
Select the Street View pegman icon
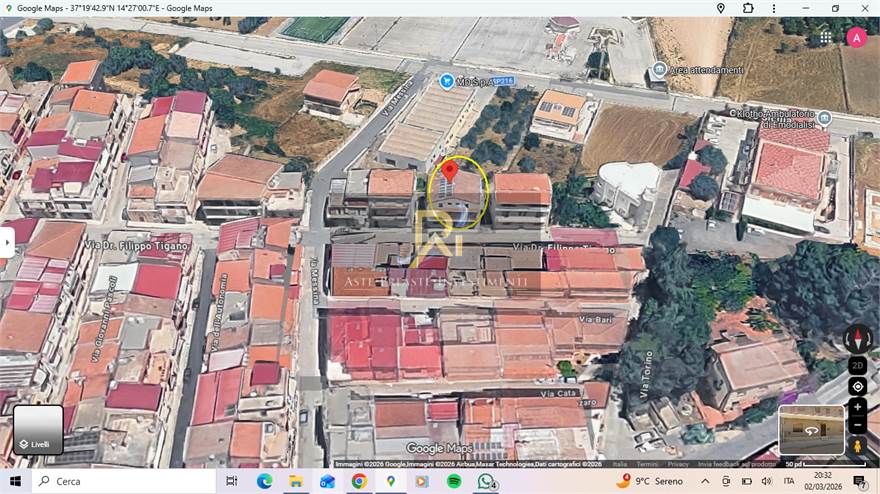click(x=857, y=445)
